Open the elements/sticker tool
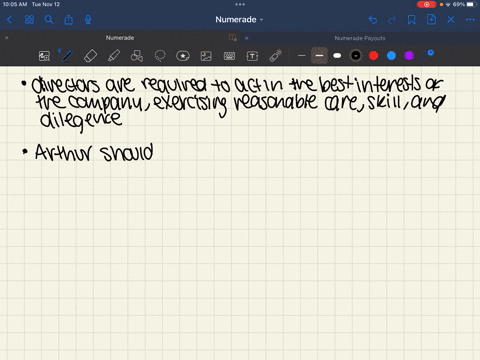Screen dimensions: 480x360 183,56
